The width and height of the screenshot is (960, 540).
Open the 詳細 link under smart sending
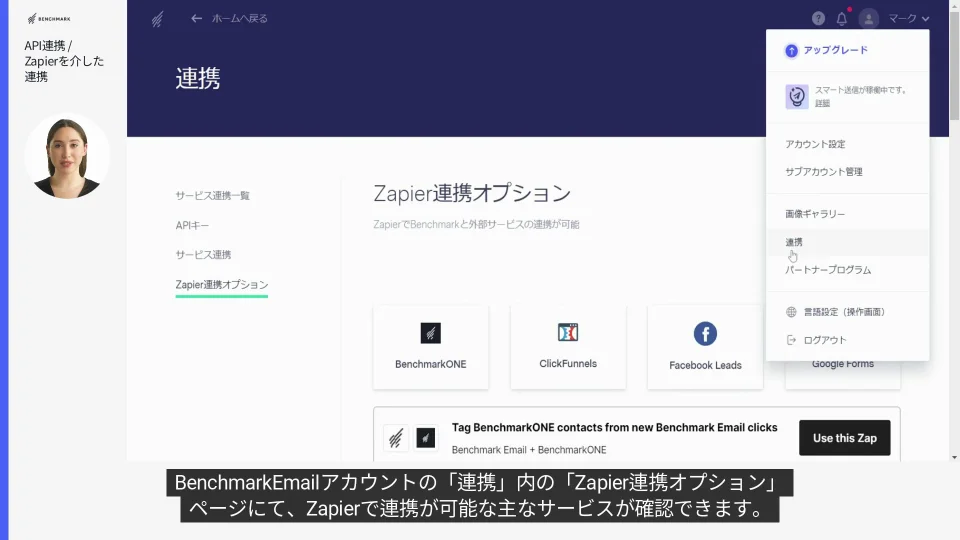click(x=822, y=103)
